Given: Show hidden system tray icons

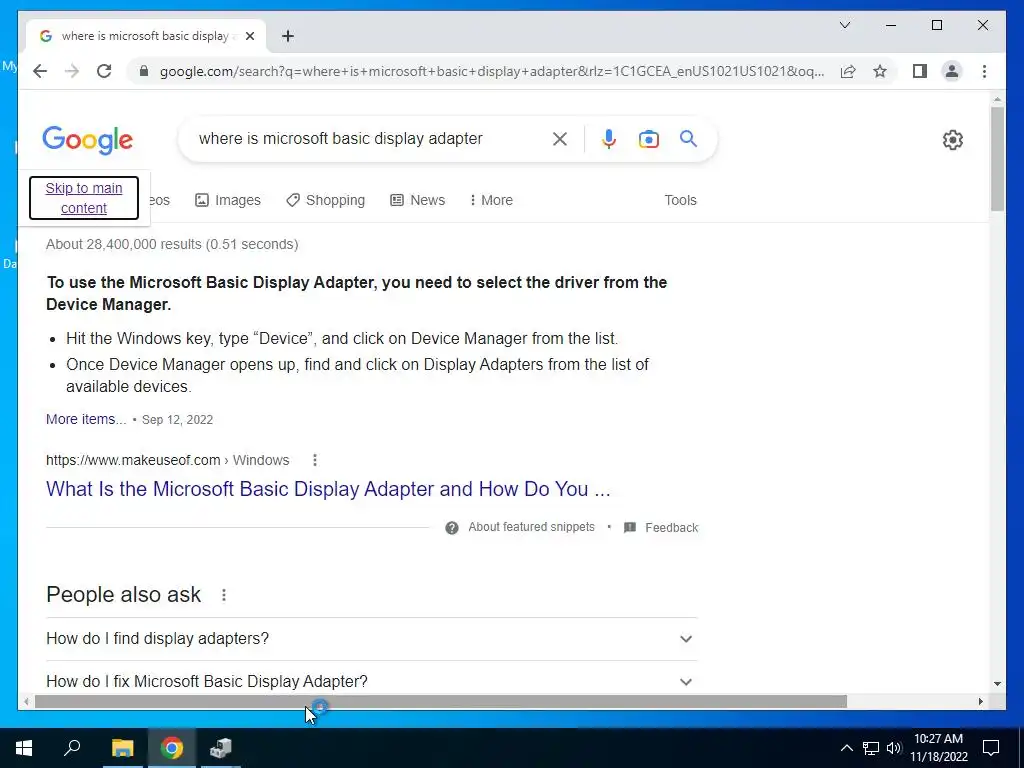Looking at the screenshot, I should tap(846, 748).
